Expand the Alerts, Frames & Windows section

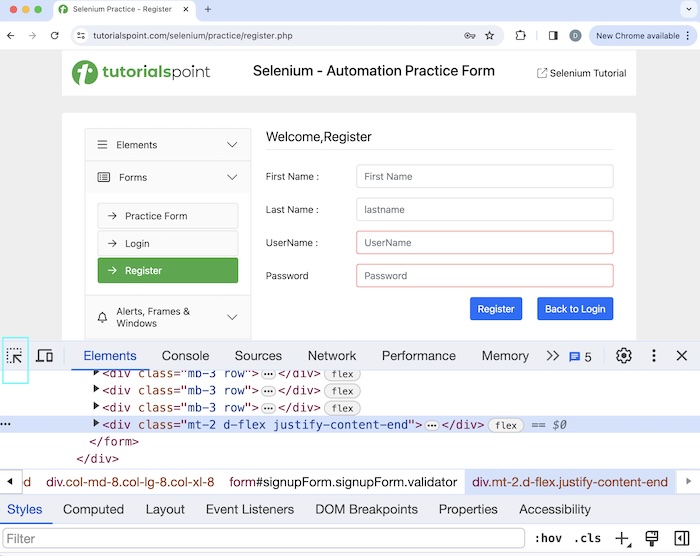[x=232, y=317]
